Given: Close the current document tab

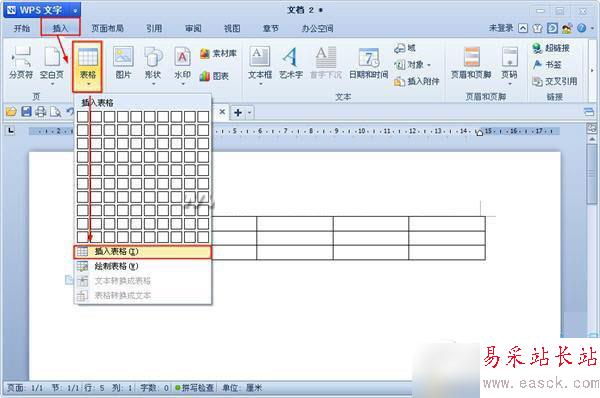Looking at the screenshot, I should 222,112.
